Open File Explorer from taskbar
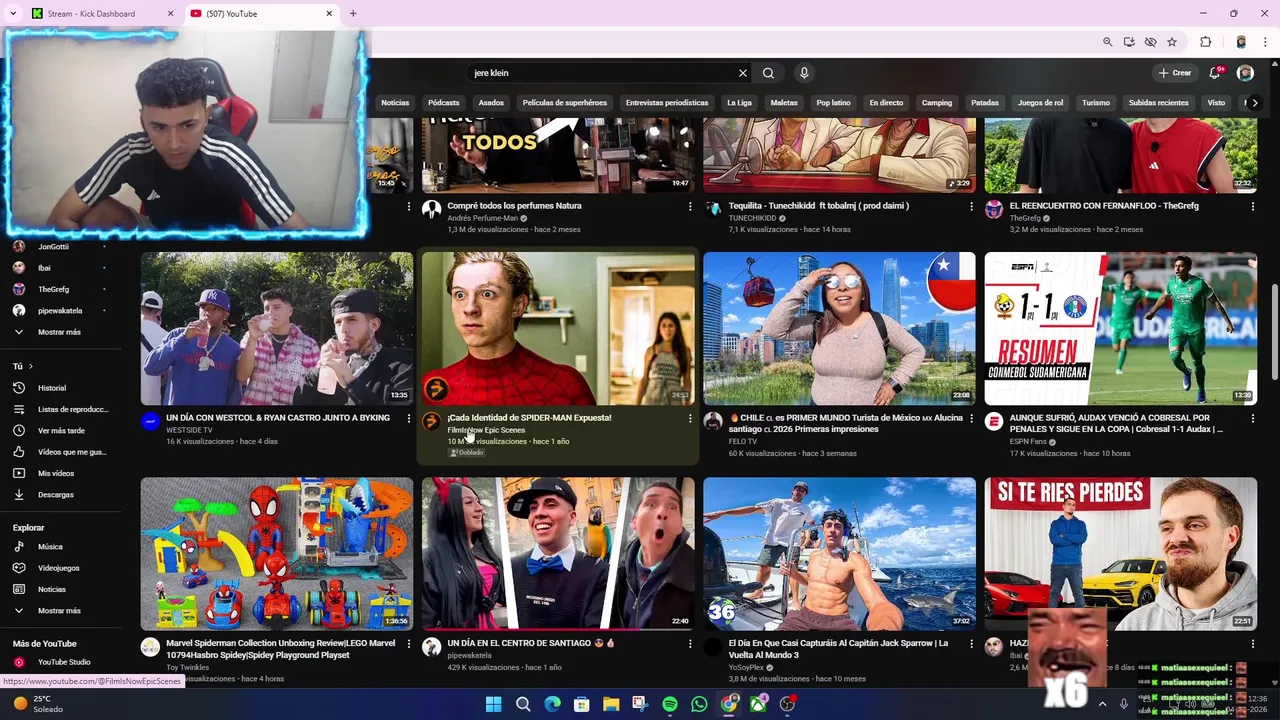The image size is (1280, 720). [x=611, y=704]
